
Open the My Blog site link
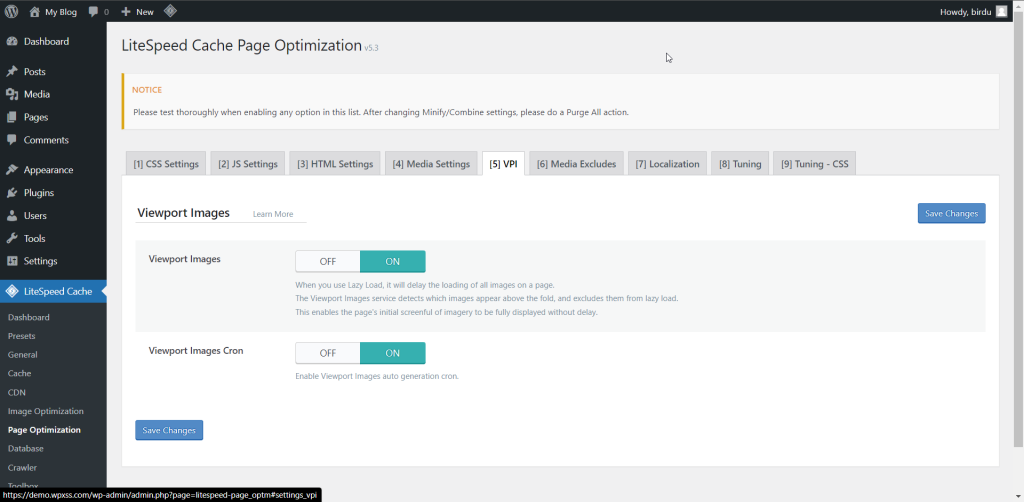(x=61, y=12)
